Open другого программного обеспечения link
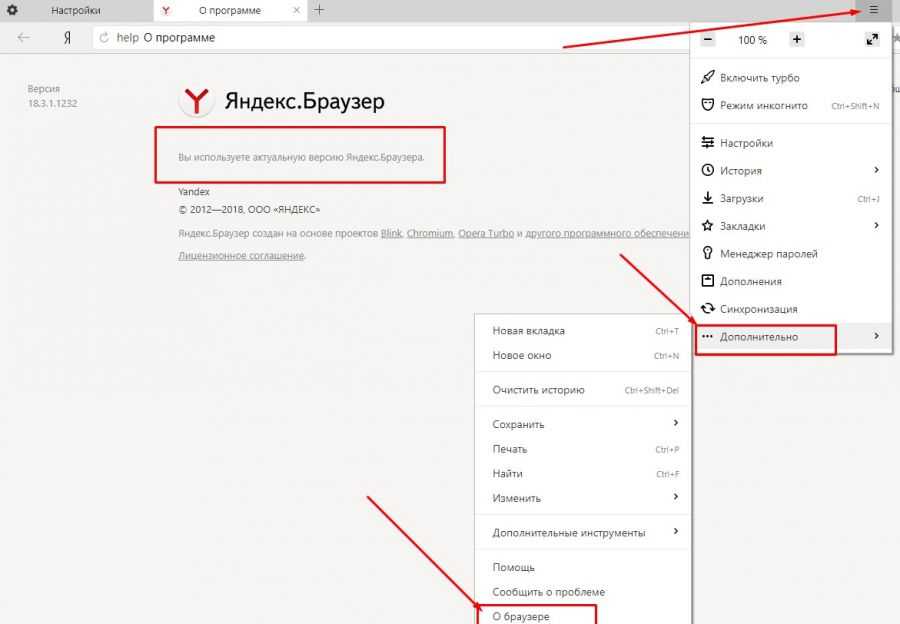Viewport: 900px width, 624px height. coord(607,234)
